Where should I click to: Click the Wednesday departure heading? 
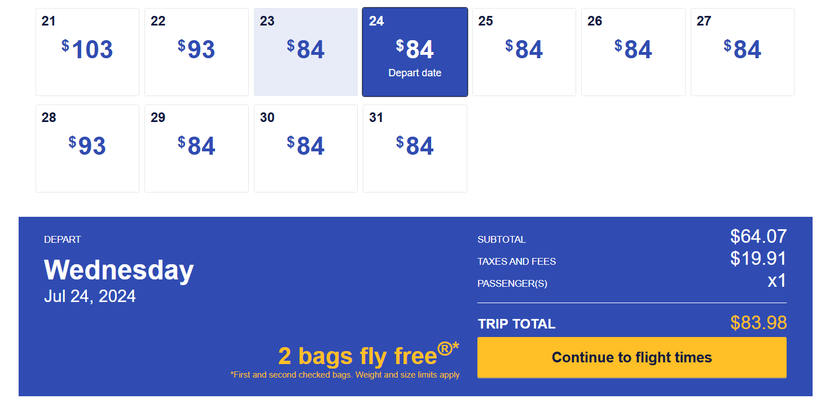119,270
